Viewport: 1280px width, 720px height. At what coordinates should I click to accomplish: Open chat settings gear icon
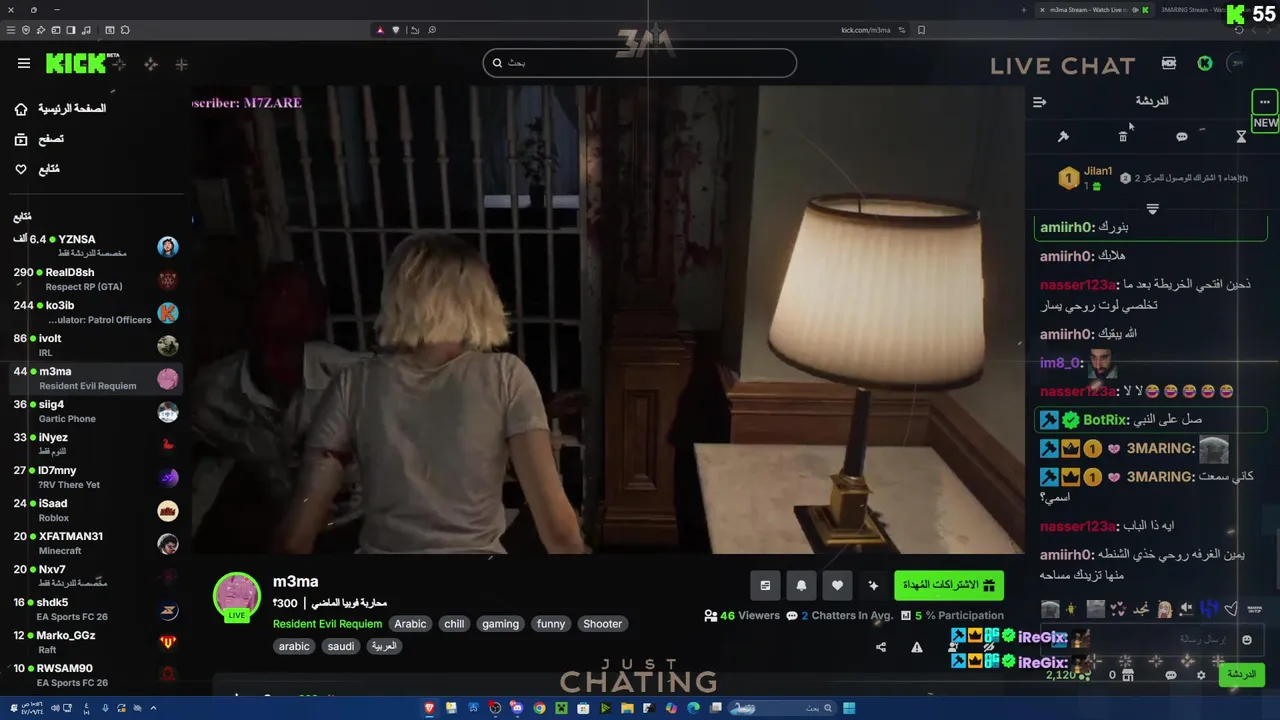[x=1201, y=675]
